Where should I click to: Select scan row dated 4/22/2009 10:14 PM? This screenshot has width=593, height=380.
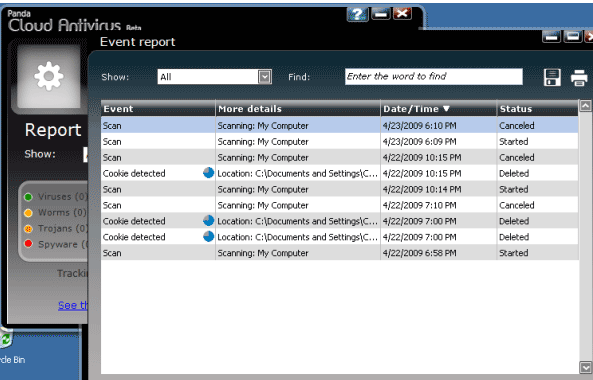click(340, 189)
